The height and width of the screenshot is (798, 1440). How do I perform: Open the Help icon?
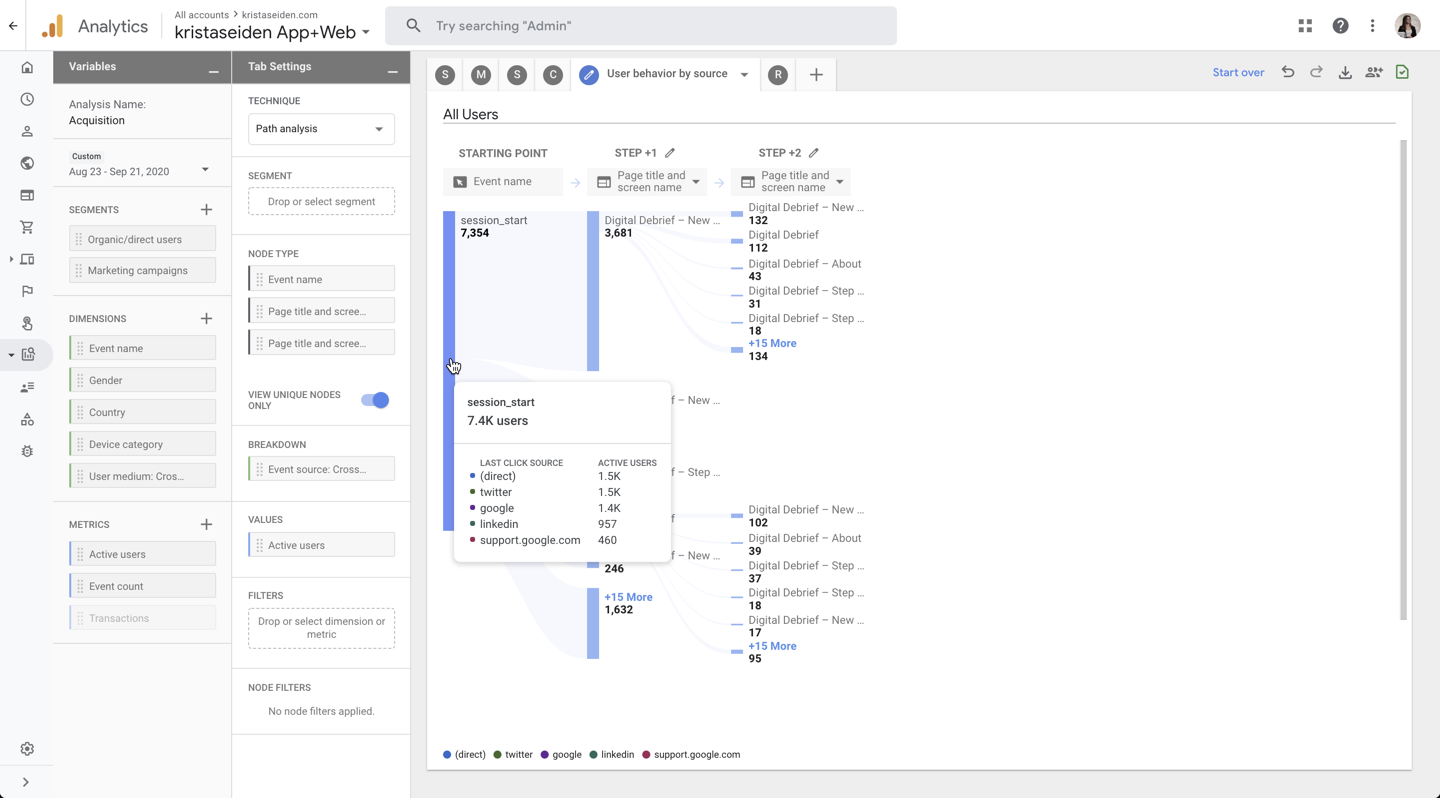pyautogui.click(x=1340, y=26)
